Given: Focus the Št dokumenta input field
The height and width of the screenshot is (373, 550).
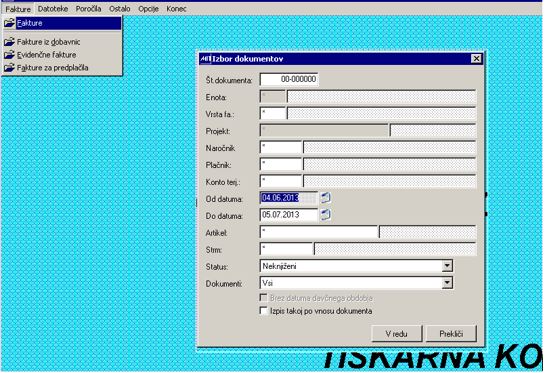Looking at the screenshot, I should coord(289,79).
